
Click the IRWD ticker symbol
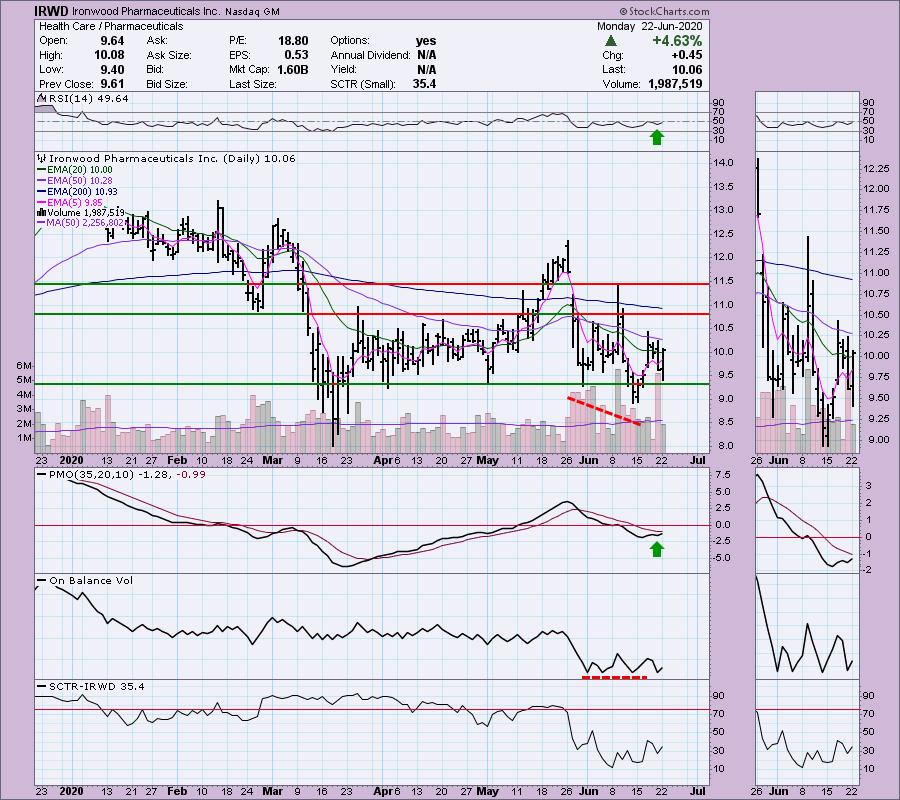pos(52,11)
